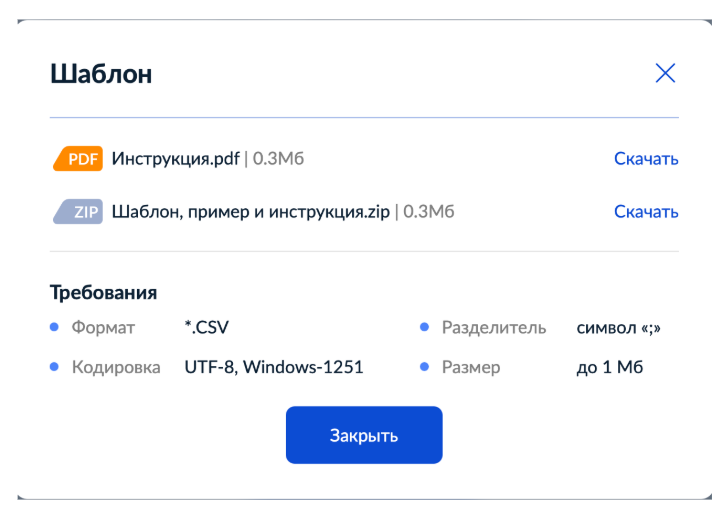Viewport: 724px width, 522px height.
Task: Click the Инструкция.pdf file name
Action: (x=176, y=158)
